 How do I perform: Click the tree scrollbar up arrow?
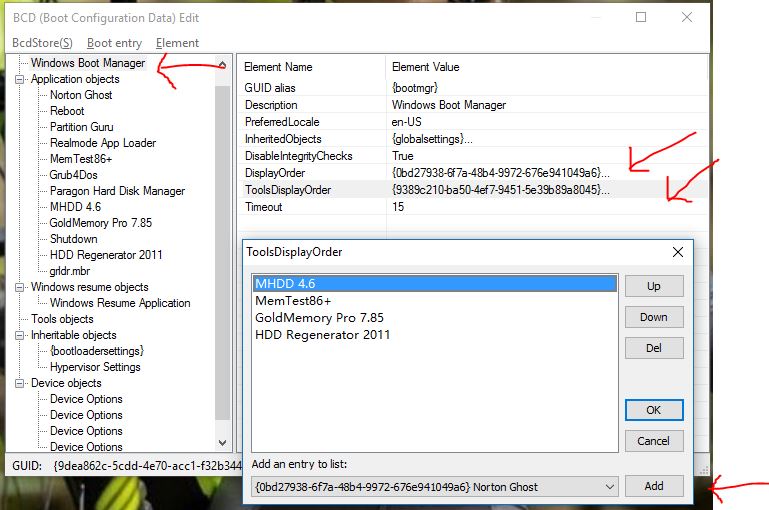point(223,64)
